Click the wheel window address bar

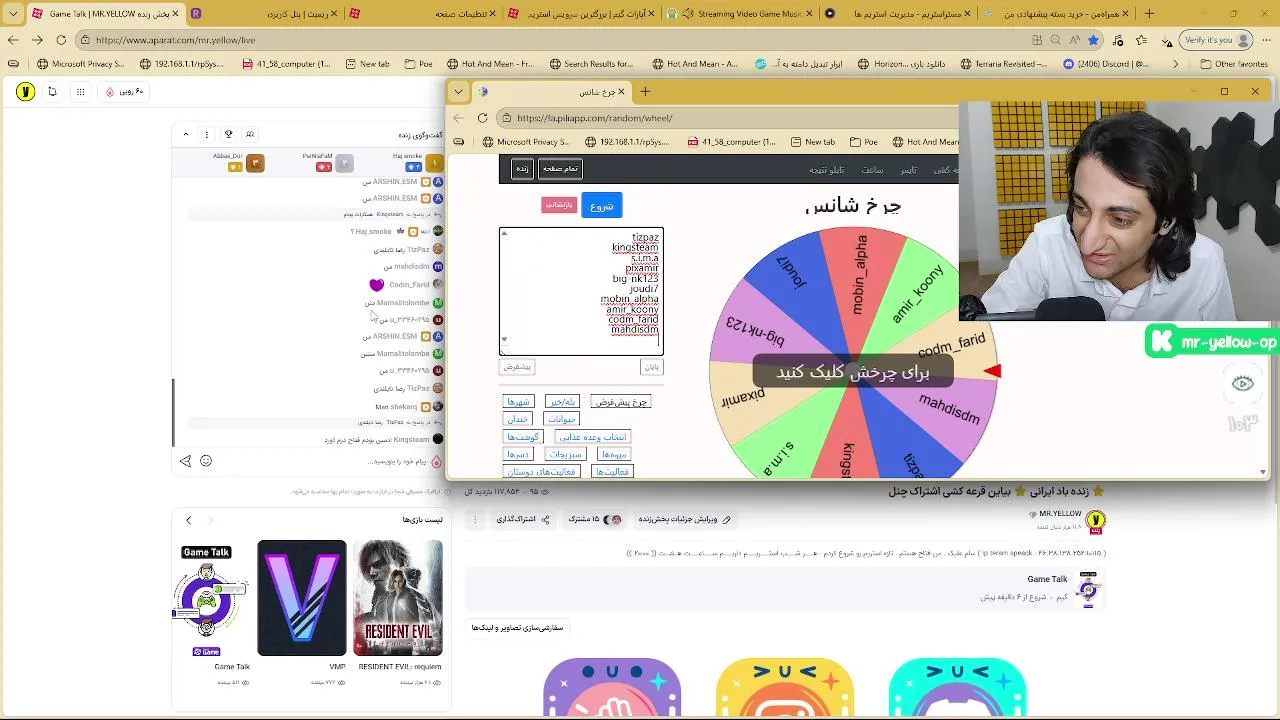pos(730,118)
